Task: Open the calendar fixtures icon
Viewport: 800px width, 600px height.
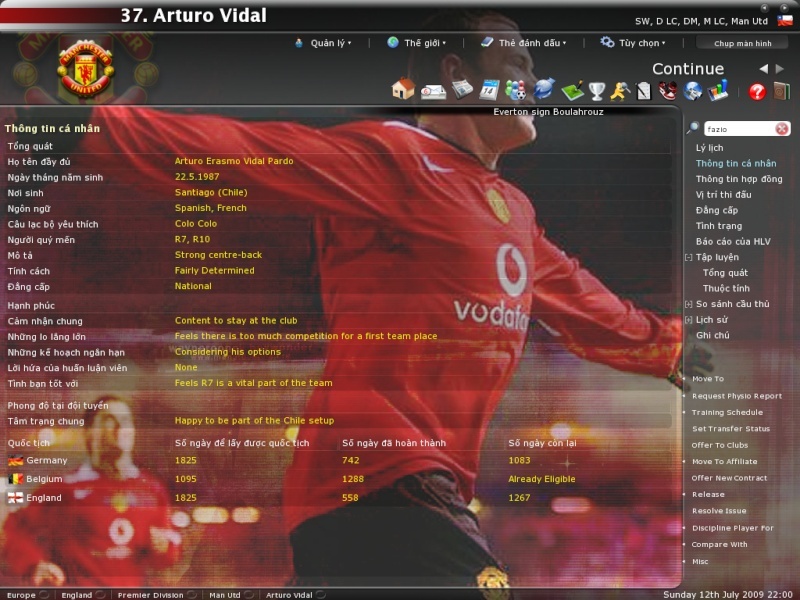Action: click(489, 90)
